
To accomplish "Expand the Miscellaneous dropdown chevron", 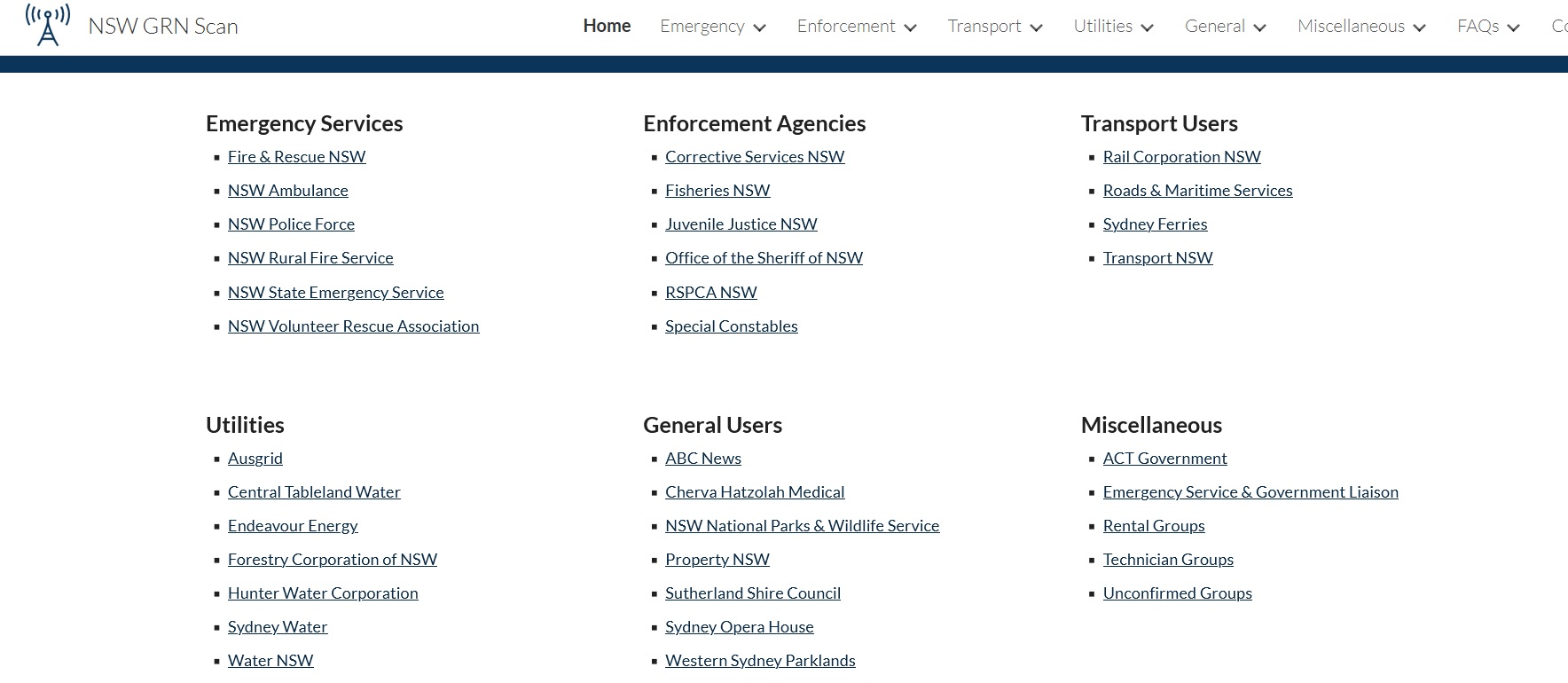I will click(1419, 27).
